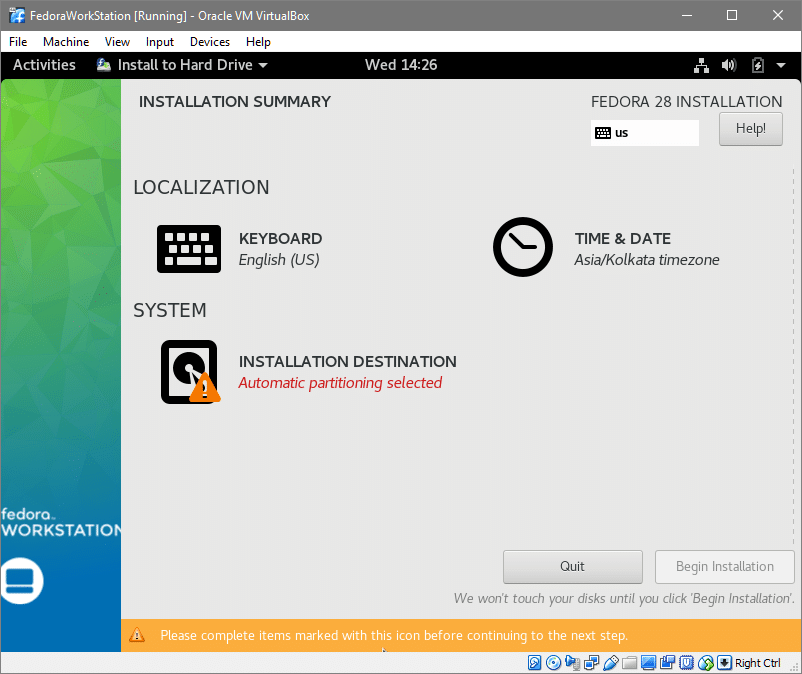Click the Fedora Workstation logo in sidebar
802x674 pixels.
pos(20,581)
